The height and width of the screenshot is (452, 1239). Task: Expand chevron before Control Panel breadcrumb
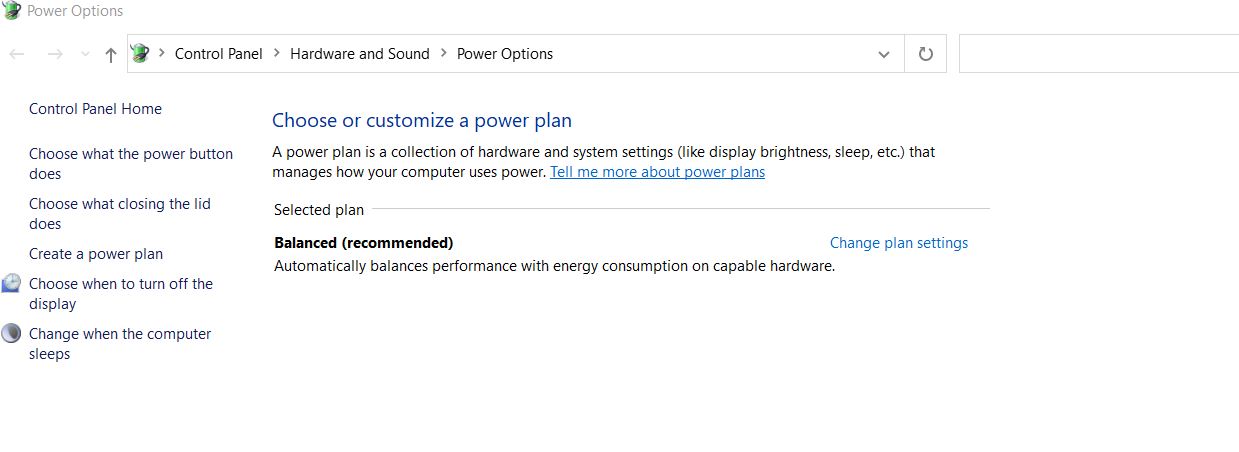click(162, 54)
